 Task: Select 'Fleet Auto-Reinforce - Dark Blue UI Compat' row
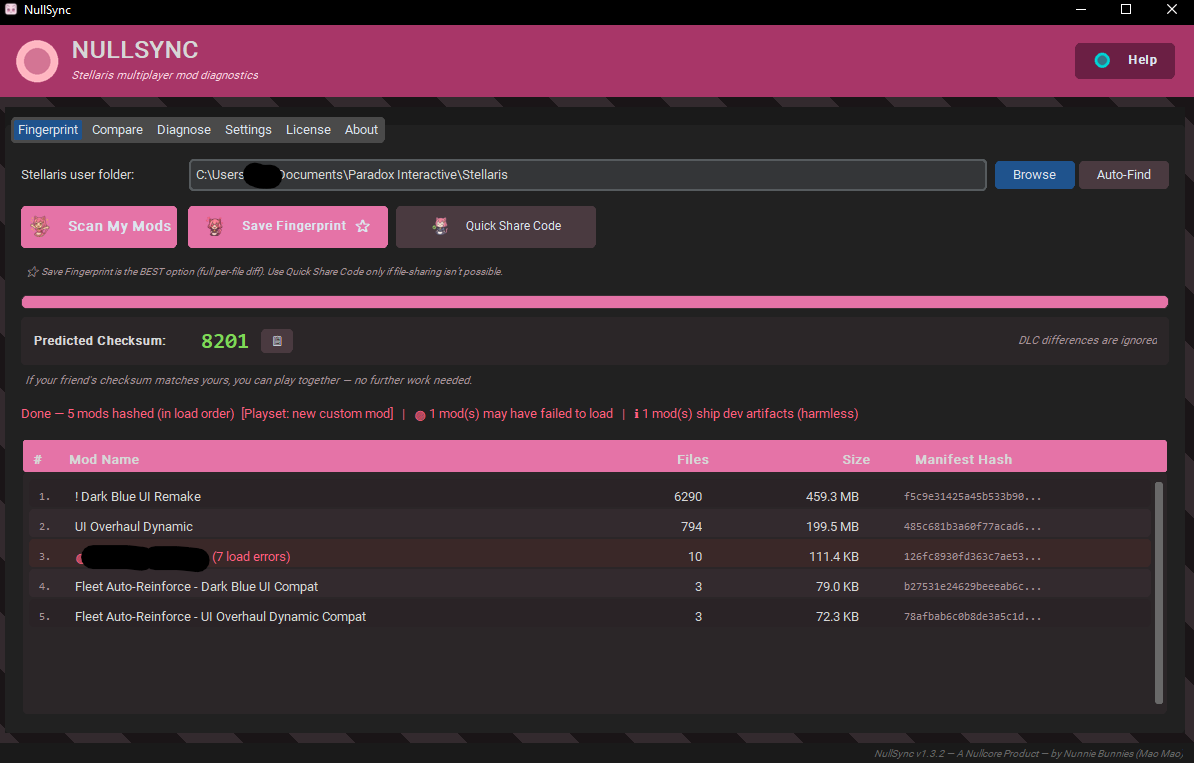tap(589, 586)
